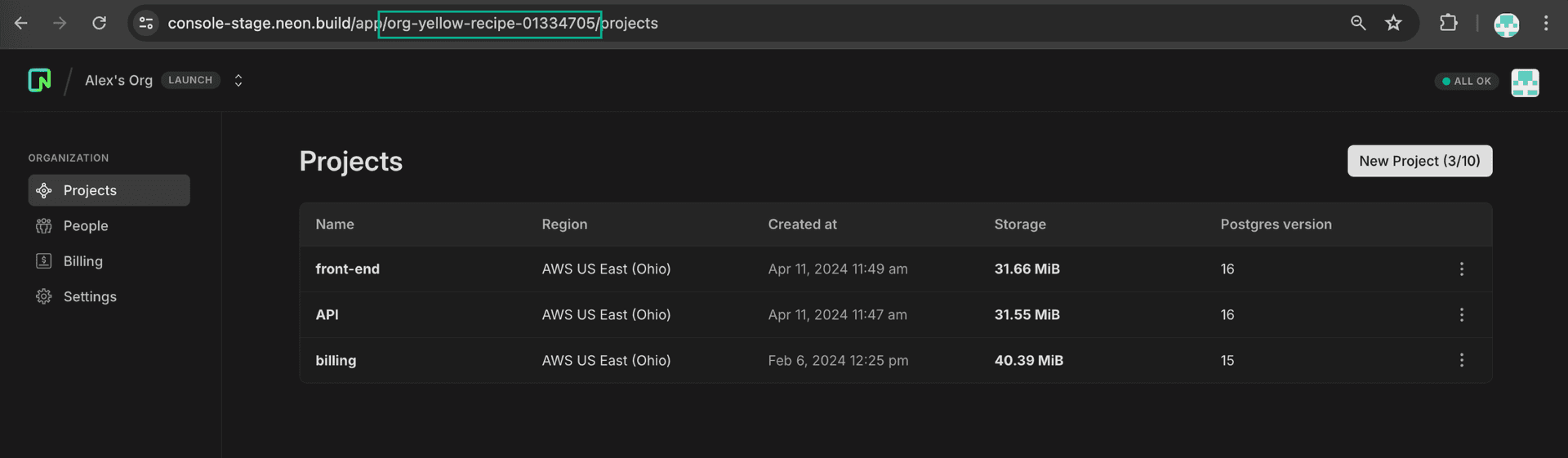Viewport: 1568px width, 458px height.
Task: Bookmark this page with the star icon
Action: click(x=1393, y=23)
